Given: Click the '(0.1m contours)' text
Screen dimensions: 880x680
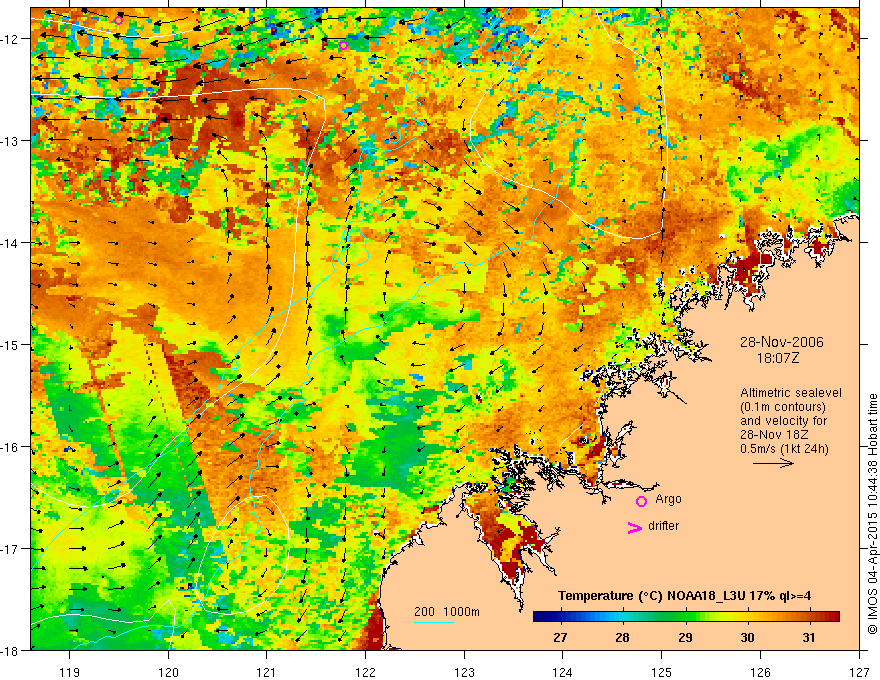Looking at the screenshot, I should [x=783, y=407].
